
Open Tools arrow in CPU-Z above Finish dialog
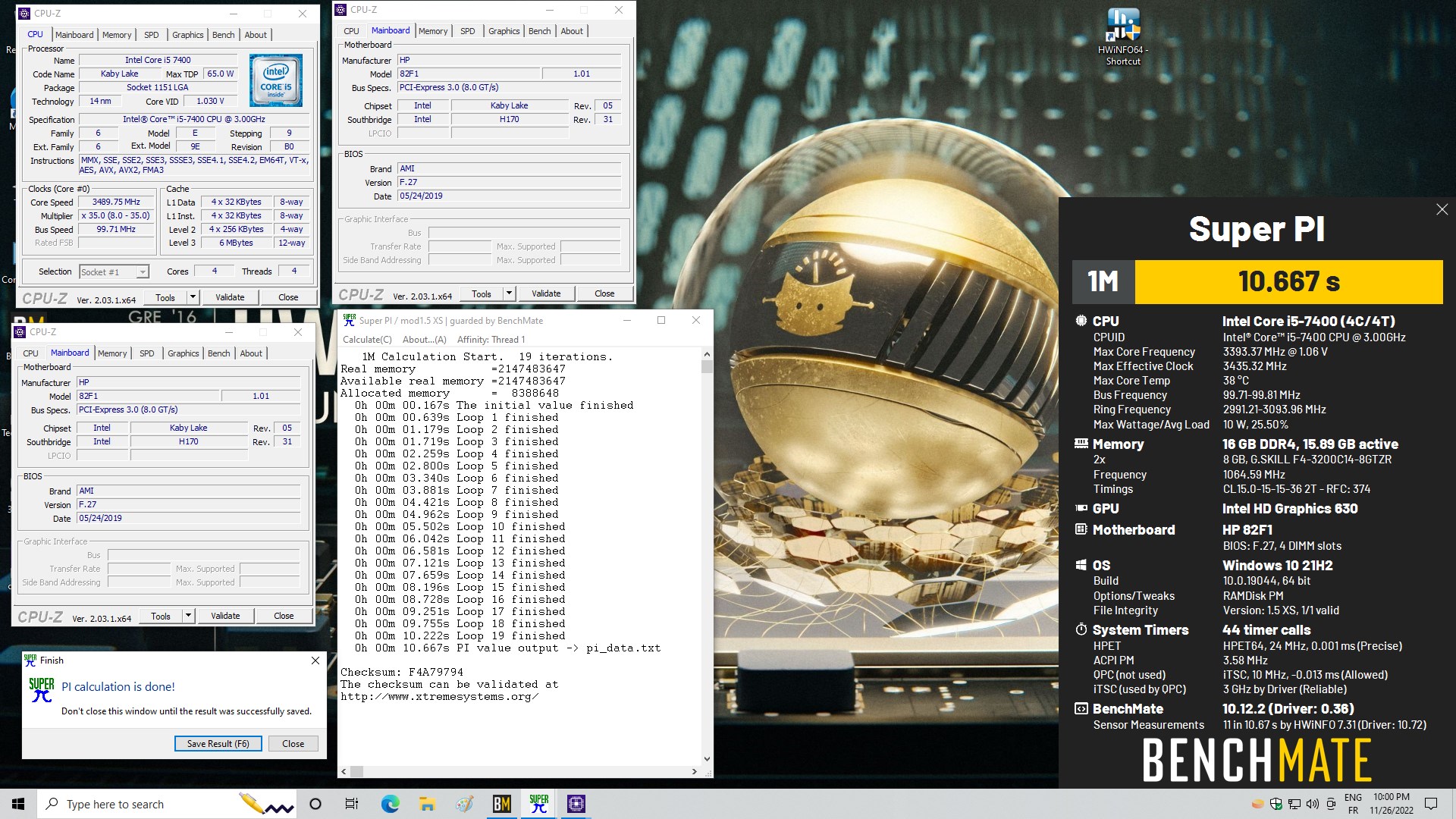pos(188,616)
